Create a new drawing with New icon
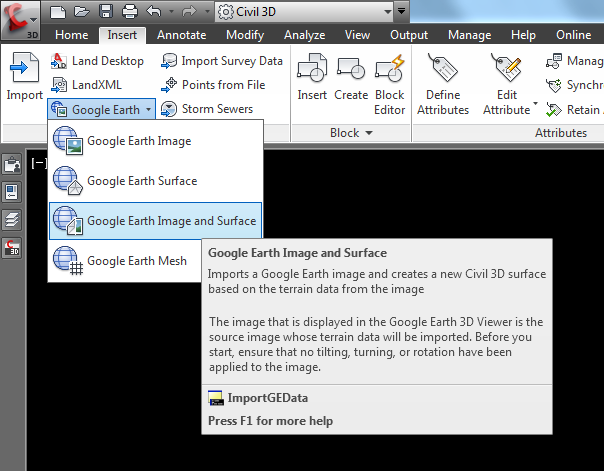The image size is (604, 471). pyautogui.click(x=58, y=12)
